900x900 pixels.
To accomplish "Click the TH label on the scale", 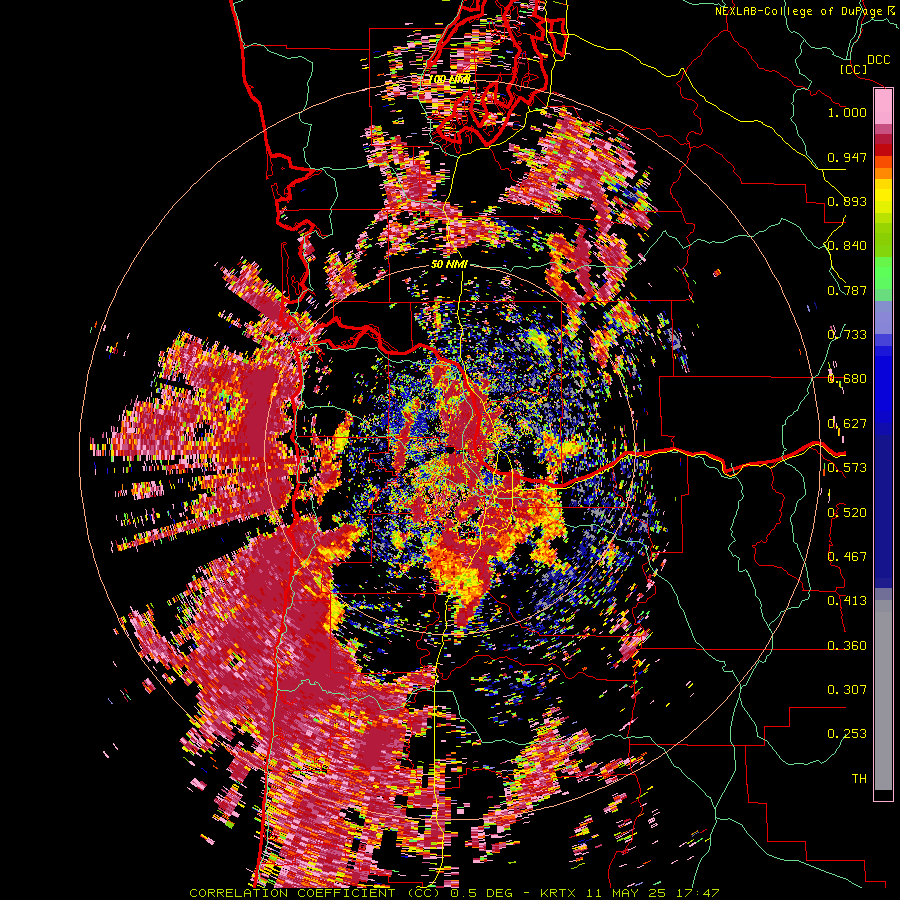I will [x=859, y=779].
